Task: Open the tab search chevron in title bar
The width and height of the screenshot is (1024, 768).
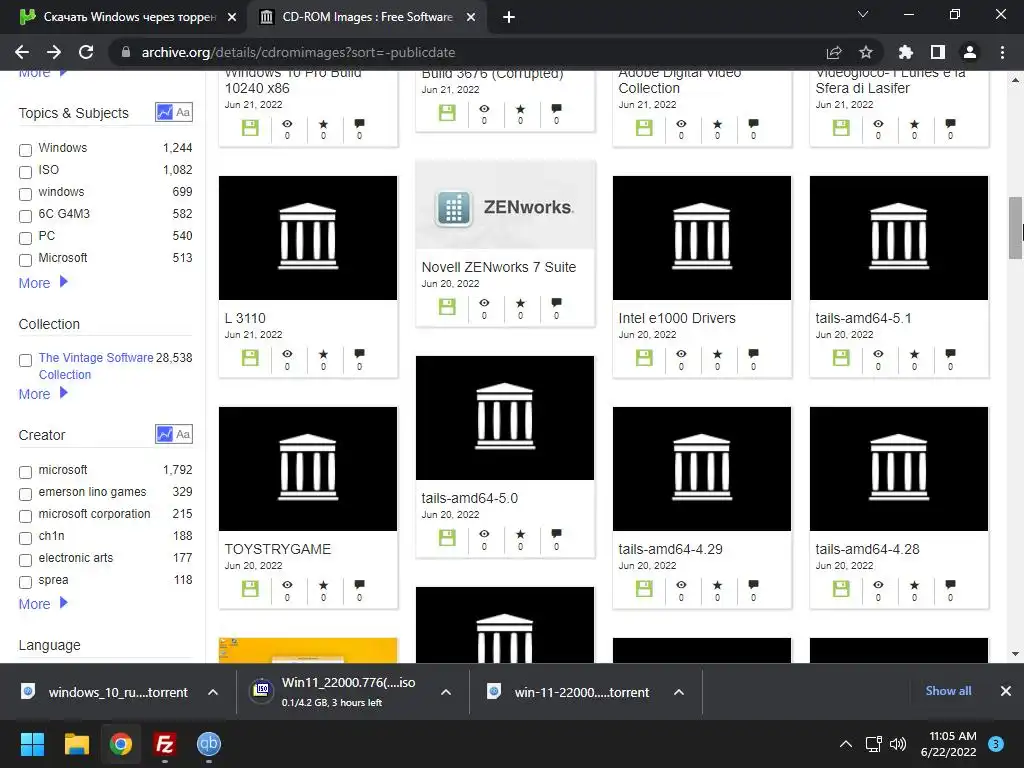Action: click(x=863, y=14)
